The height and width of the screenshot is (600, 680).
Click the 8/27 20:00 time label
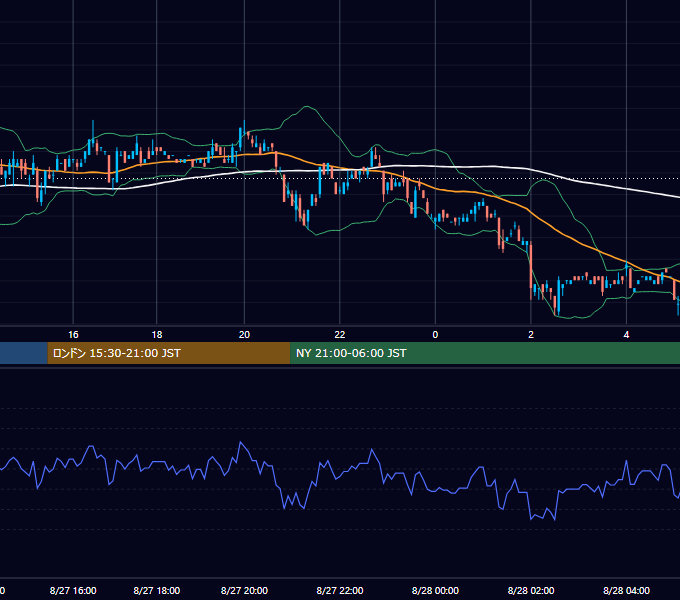[244, 590]
